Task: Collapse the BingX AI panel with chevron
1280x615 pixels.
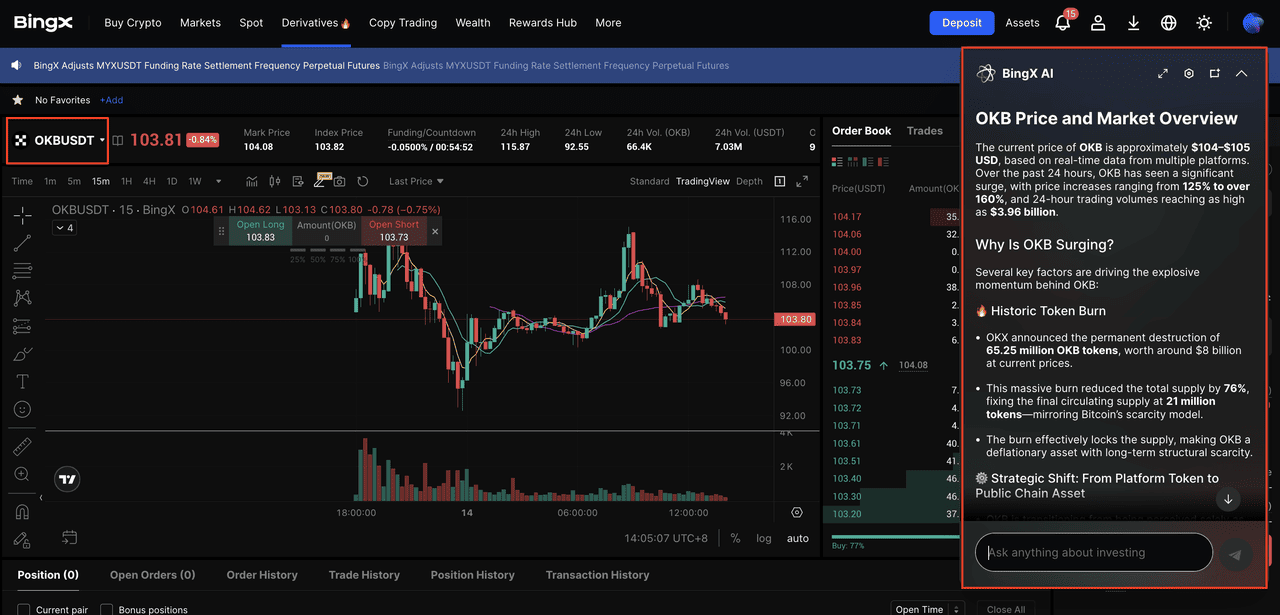Action: [x=1241, y=73]
